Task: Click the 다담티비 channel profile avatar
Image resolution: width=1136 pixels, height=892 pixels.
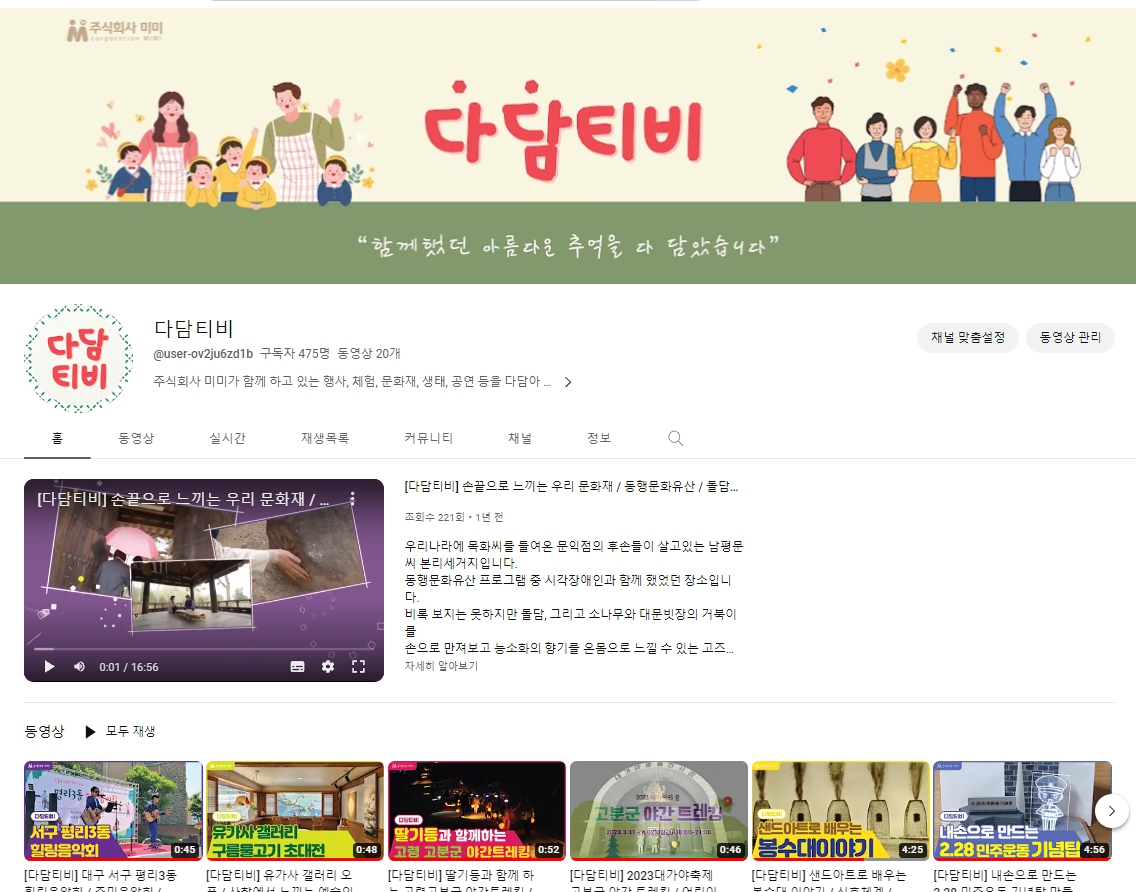Action: coord(78,358)
